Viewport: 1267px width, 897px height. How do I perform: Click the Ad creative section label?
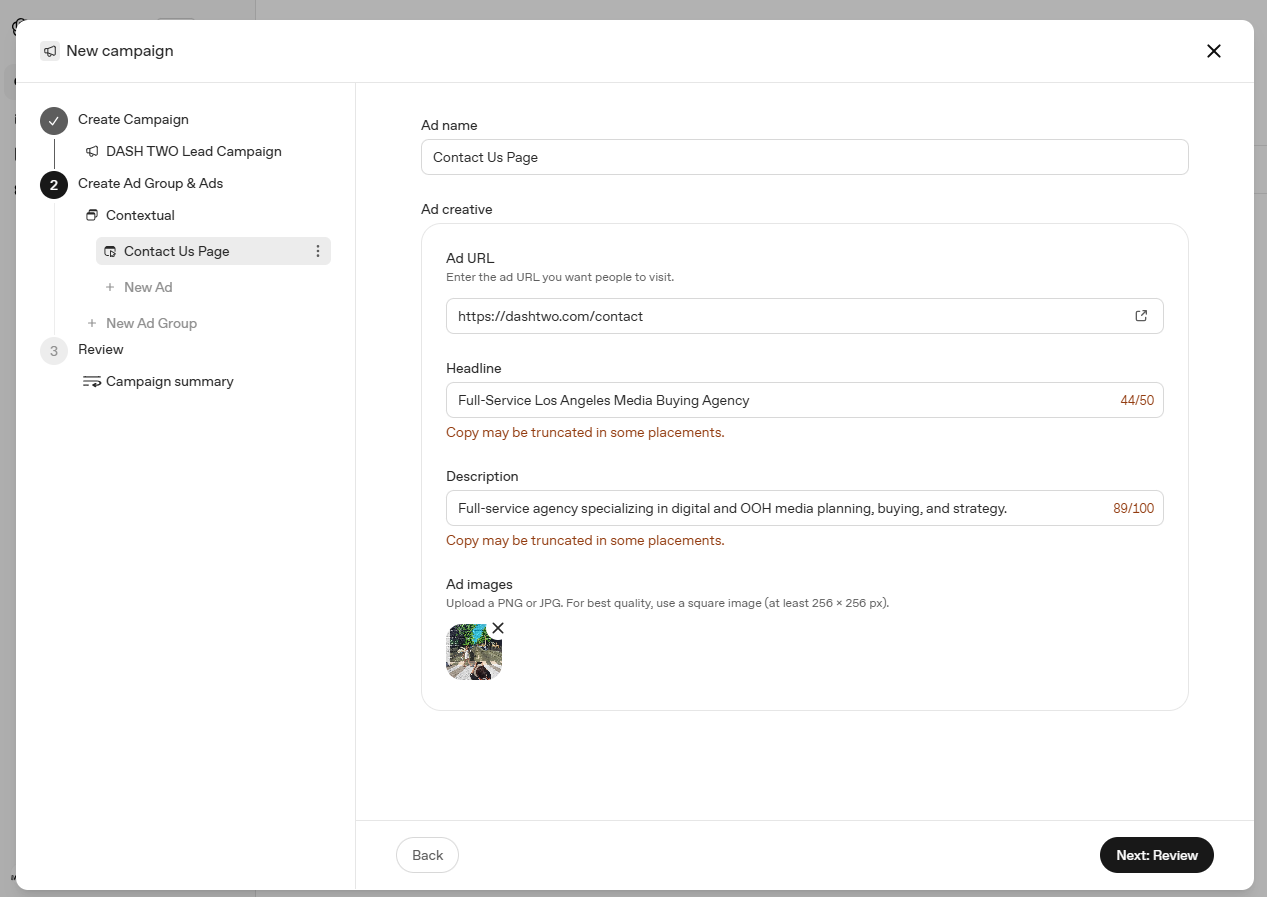(x=457, y=209)
